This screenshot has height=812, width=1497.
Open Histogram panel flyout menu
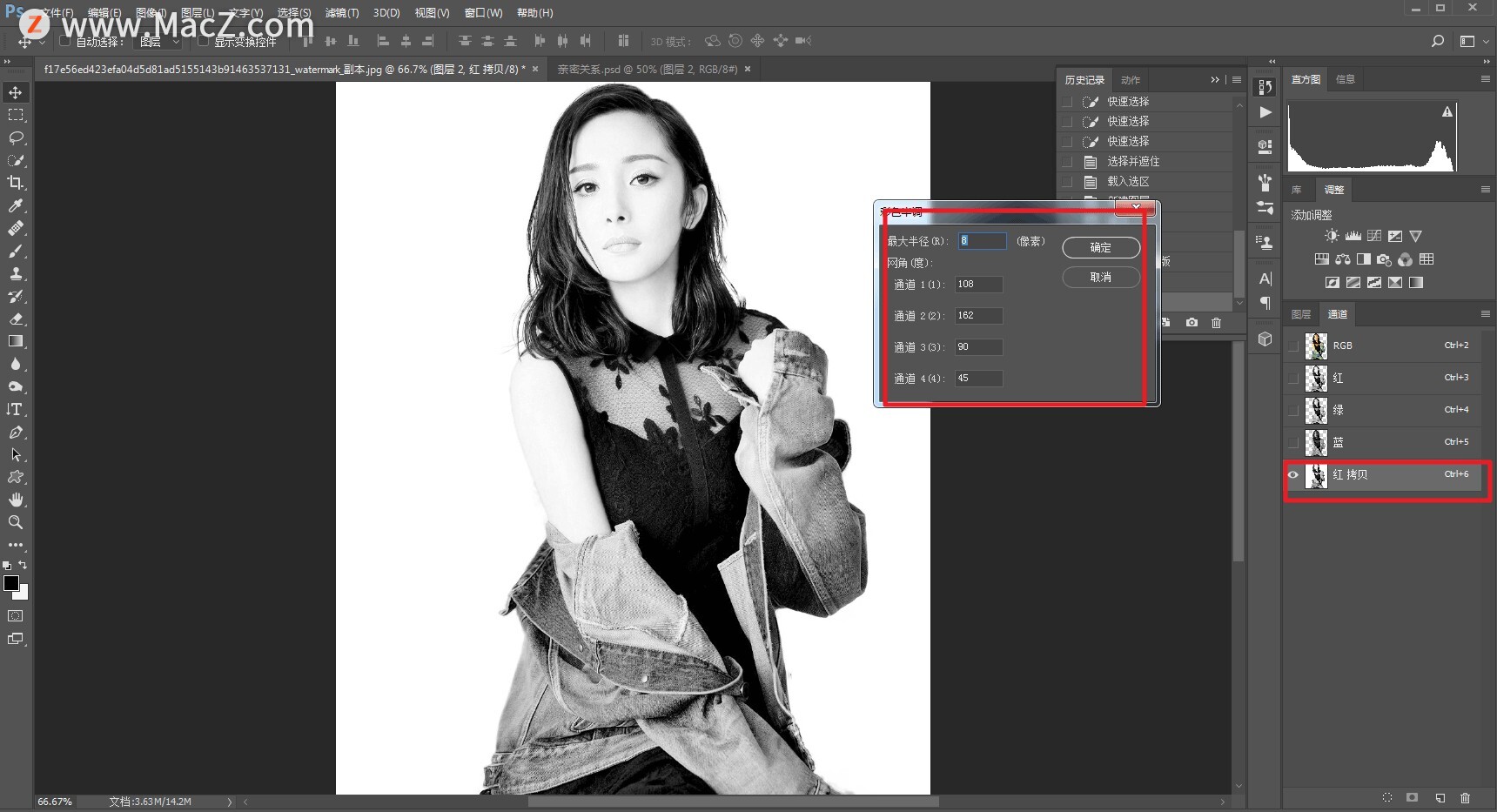pos(1486,78)
